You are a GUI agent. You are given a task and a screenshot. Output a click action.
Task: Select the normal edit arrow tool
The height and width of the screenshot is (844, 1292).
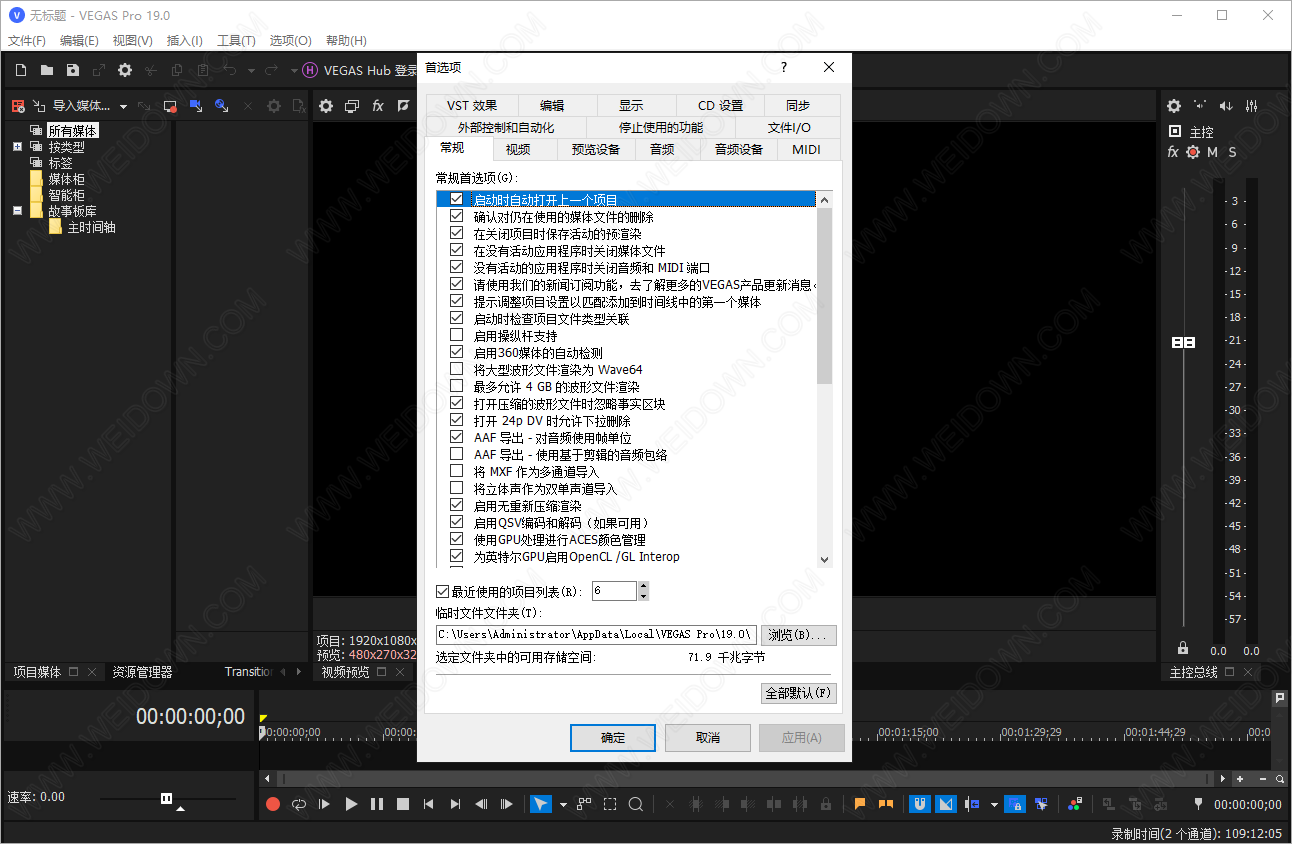point(540,804)
